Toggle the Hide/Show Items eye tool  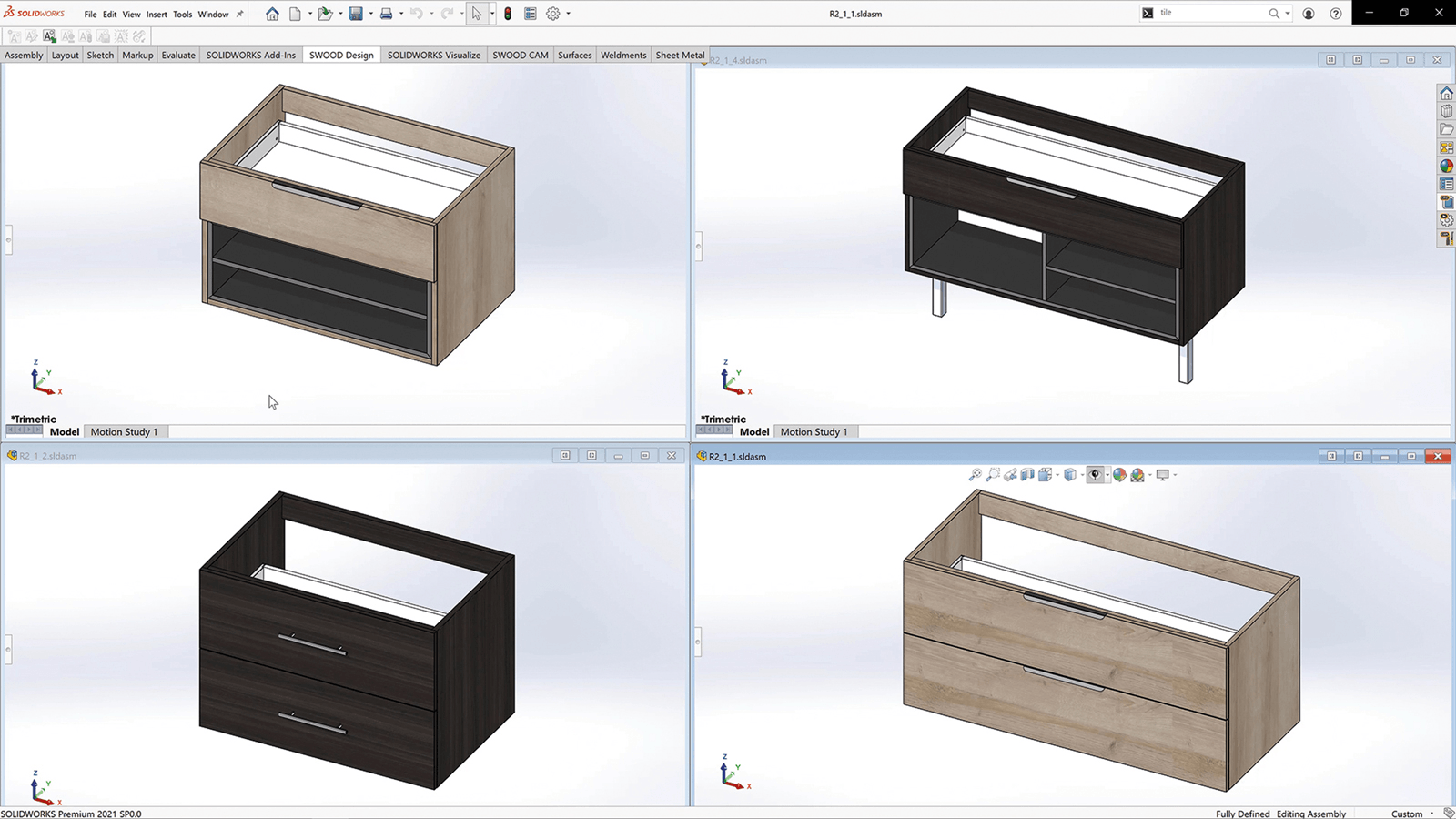click(1095, 474)
